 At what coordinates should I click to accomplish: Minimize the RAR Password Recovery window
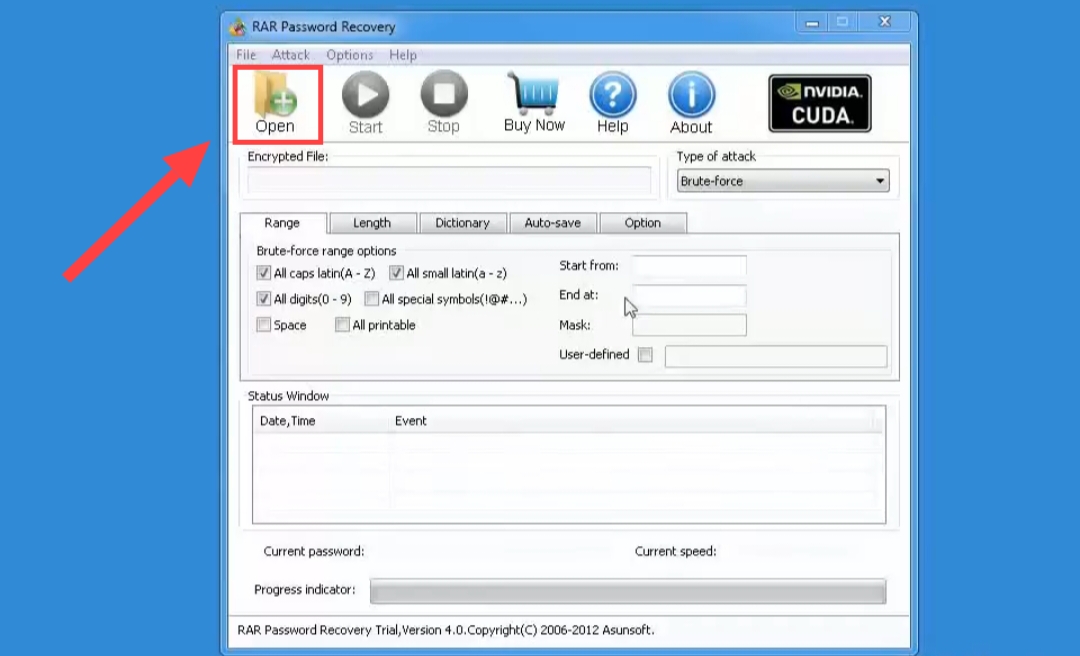[812, 23]
